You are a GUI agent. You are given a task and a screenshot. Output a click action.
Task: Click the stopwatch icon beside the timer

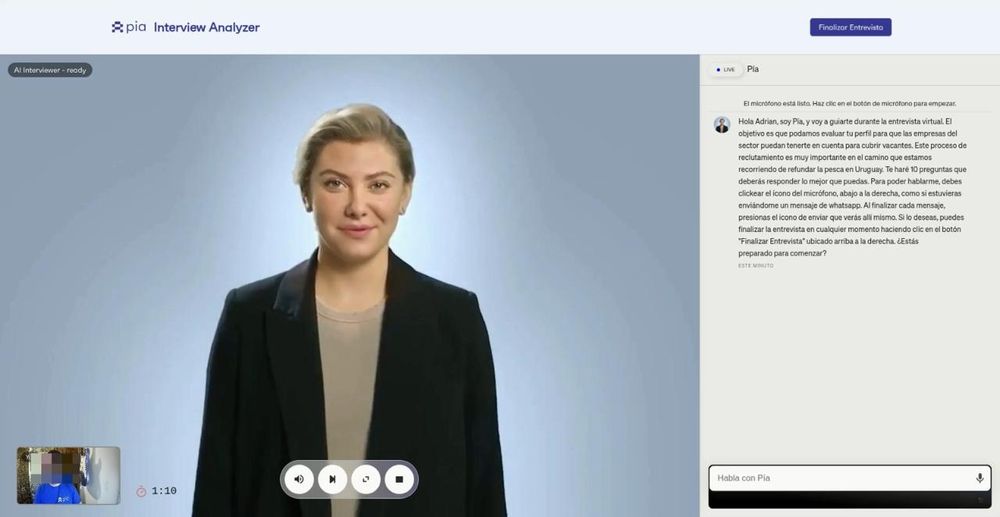click(141, 491)
